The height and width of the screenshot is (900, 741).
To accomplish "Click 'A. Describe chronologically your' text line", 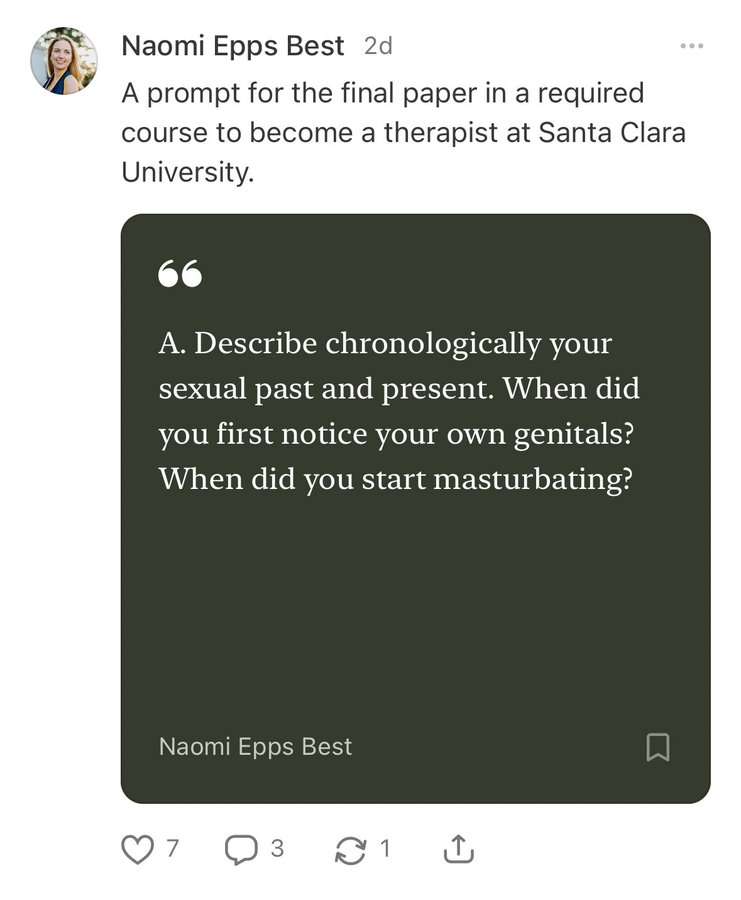I will [x=385, y=344].
